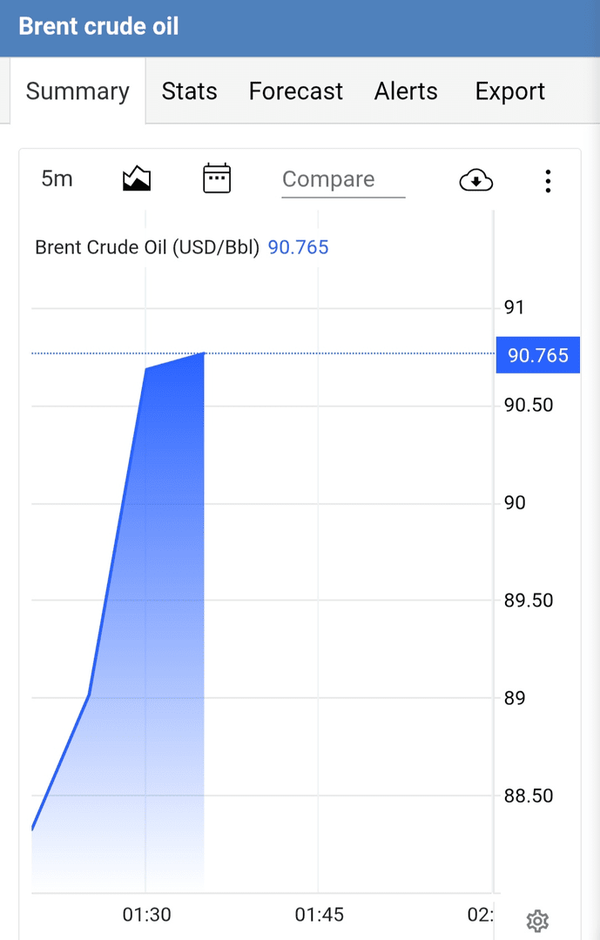Viewport: 600px width, 940px height.
Task: Open the three-dot more options menu
Action: click(x=548, y=180)
